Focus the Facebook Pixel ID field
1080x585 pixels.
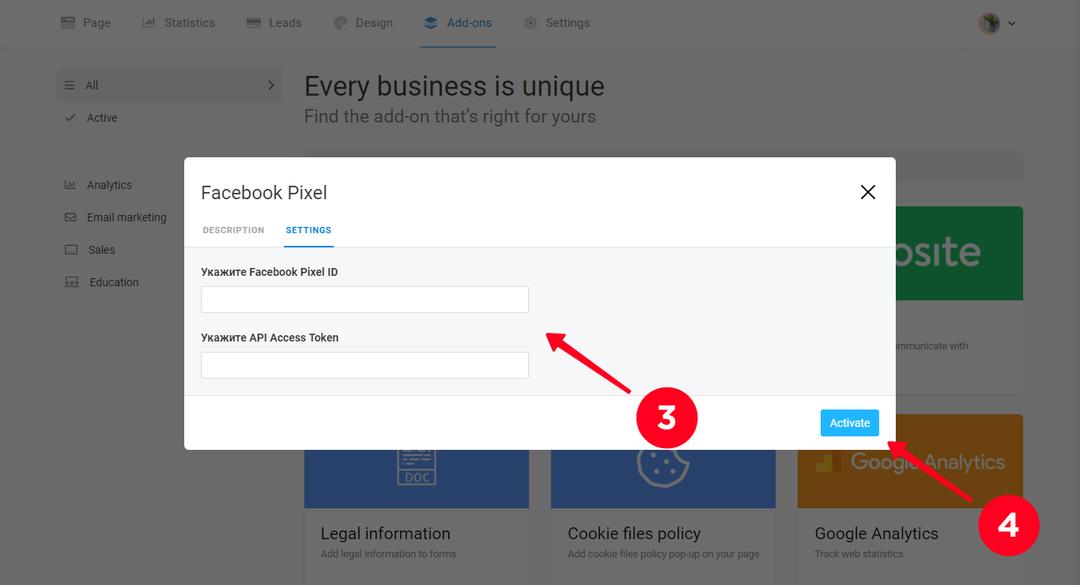365,300
